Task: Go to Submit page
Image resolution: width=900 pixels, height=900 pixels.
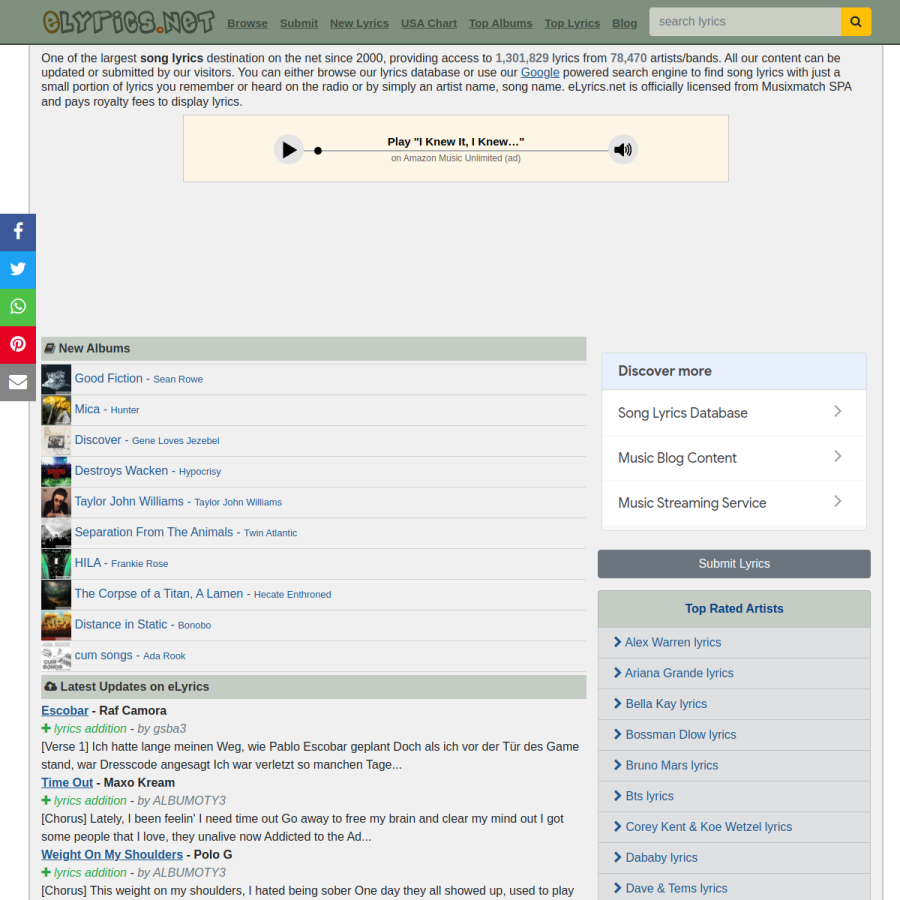Action: (x=298, y=24)
